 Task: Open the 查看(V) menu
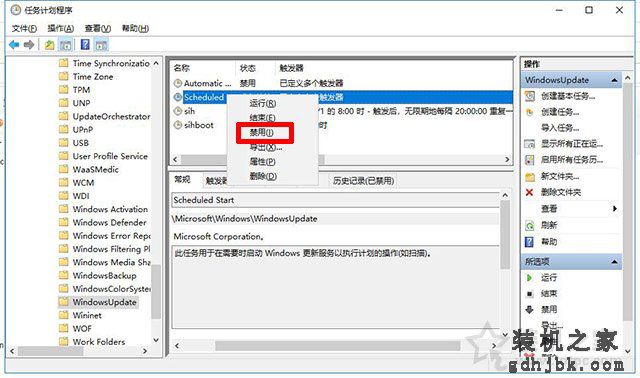pos(98,29)
